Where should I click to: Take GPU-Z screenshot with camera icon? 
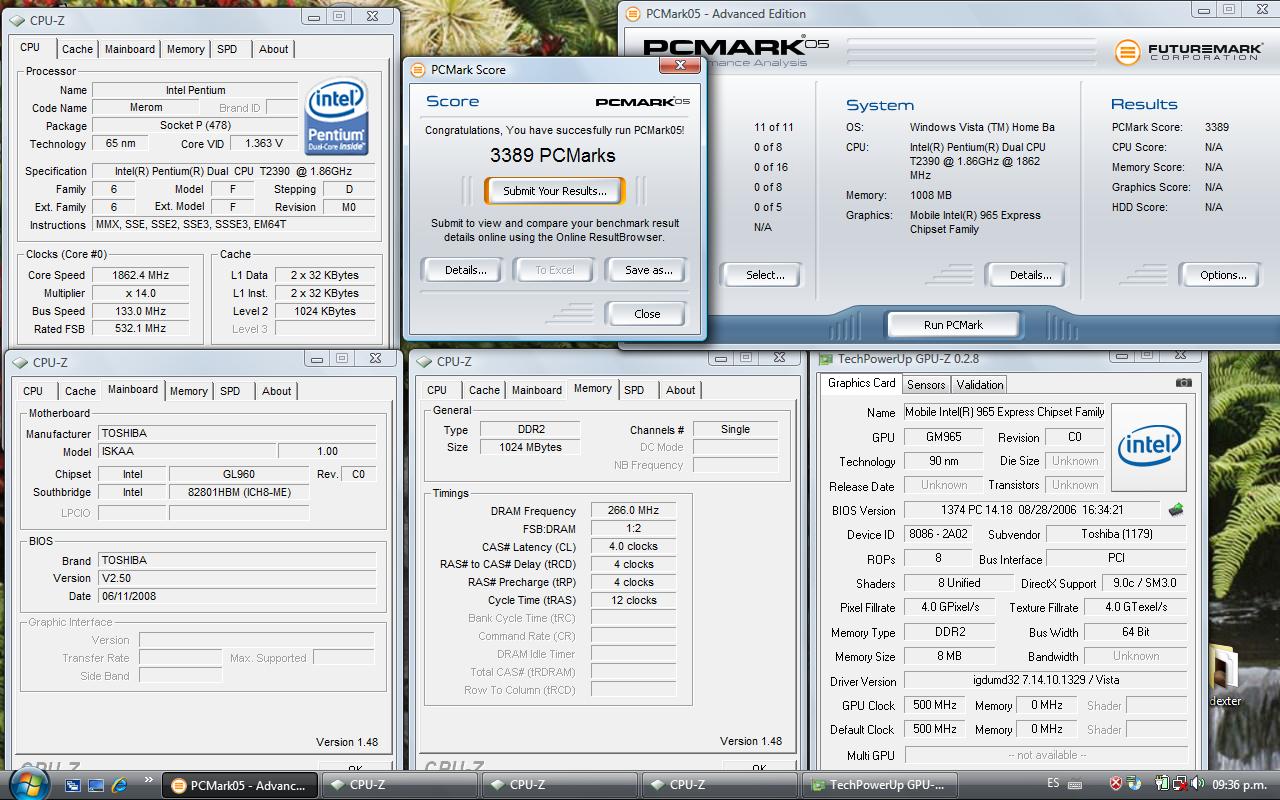[1184, 383]
